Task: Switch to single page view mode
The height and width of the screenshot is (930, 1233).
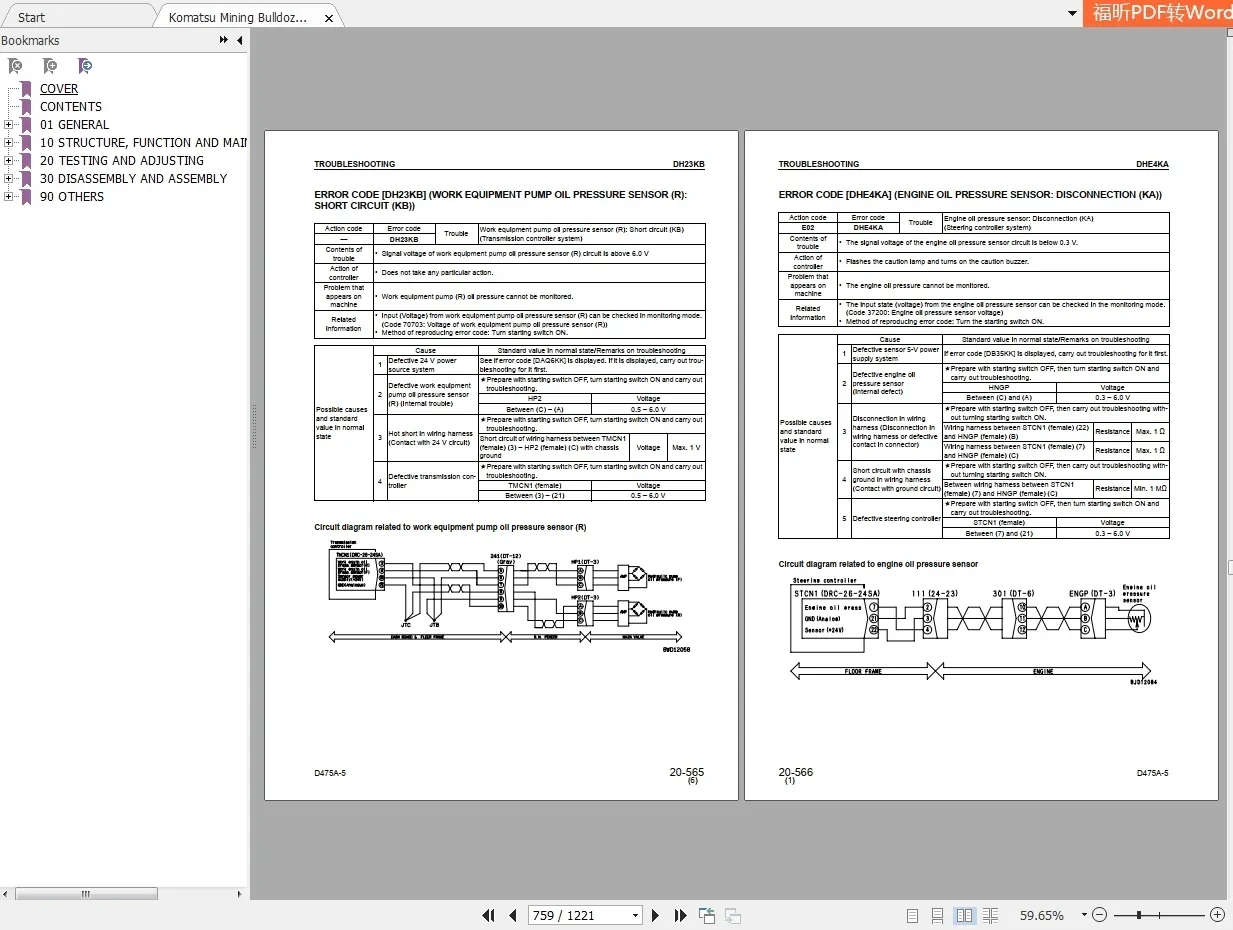Action: [912, 915]
